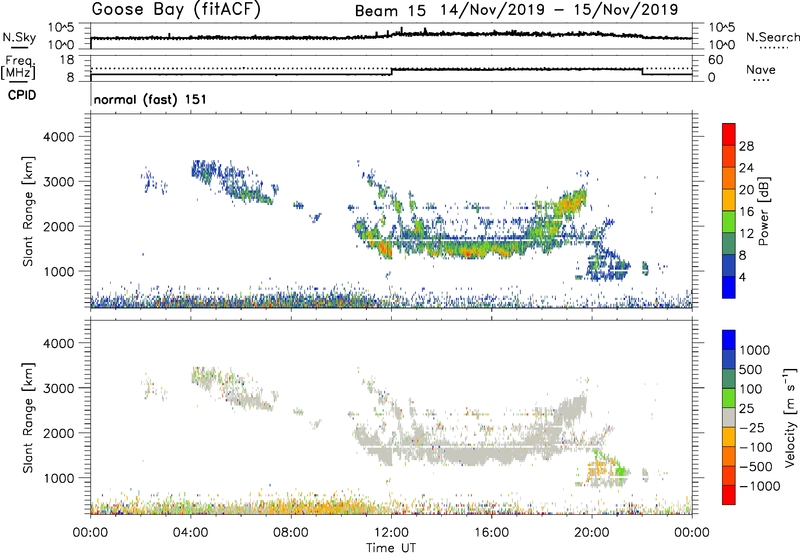Viewport: 800px width, 554px height.
Task: Click the red bottom segment of velocity colorbar
Action: [x=729, y=495]
